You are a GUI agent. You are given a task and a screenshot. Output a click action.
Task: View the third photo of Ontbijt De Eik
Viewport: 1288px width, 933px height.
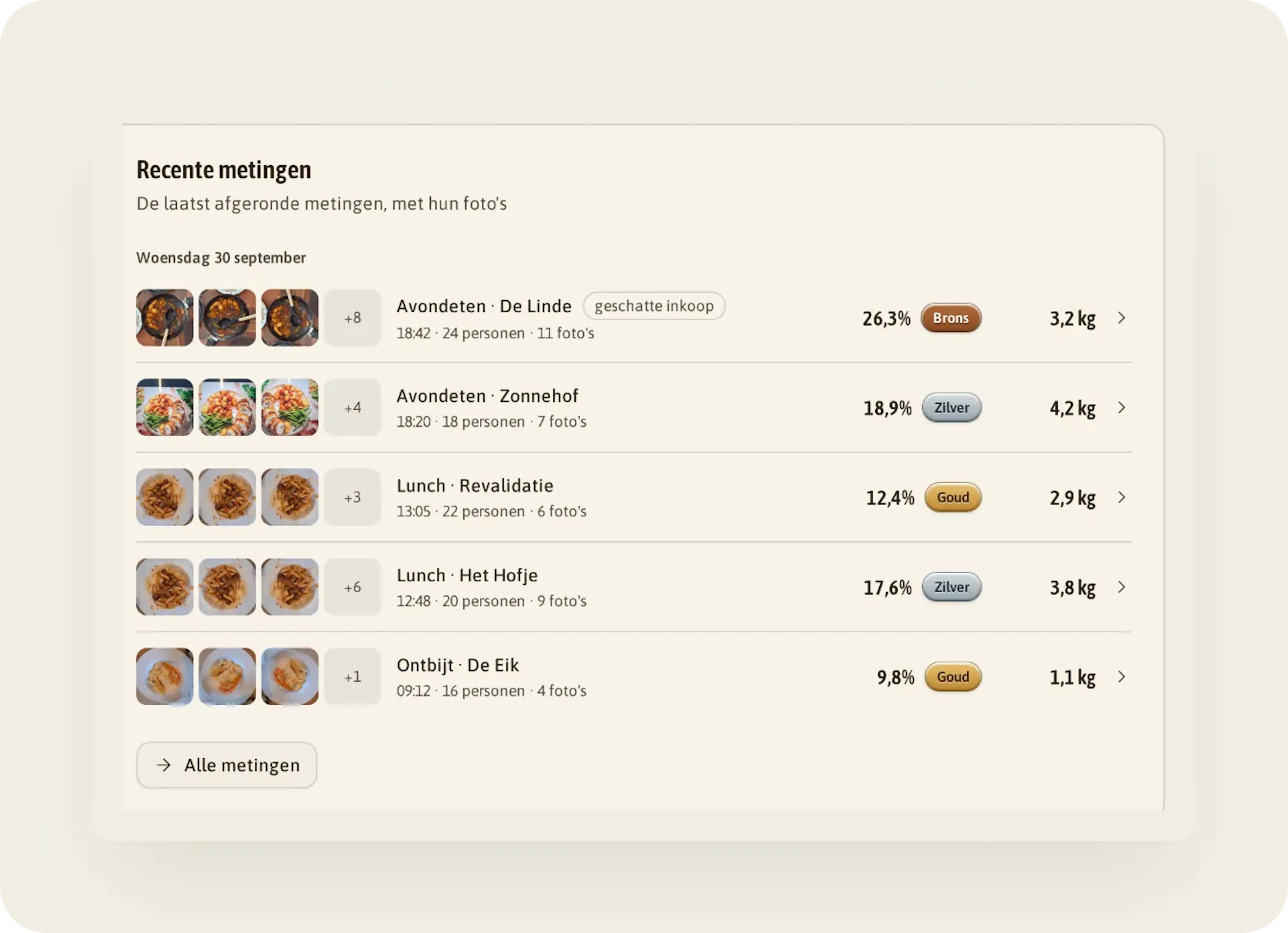(x=289, y=677)
